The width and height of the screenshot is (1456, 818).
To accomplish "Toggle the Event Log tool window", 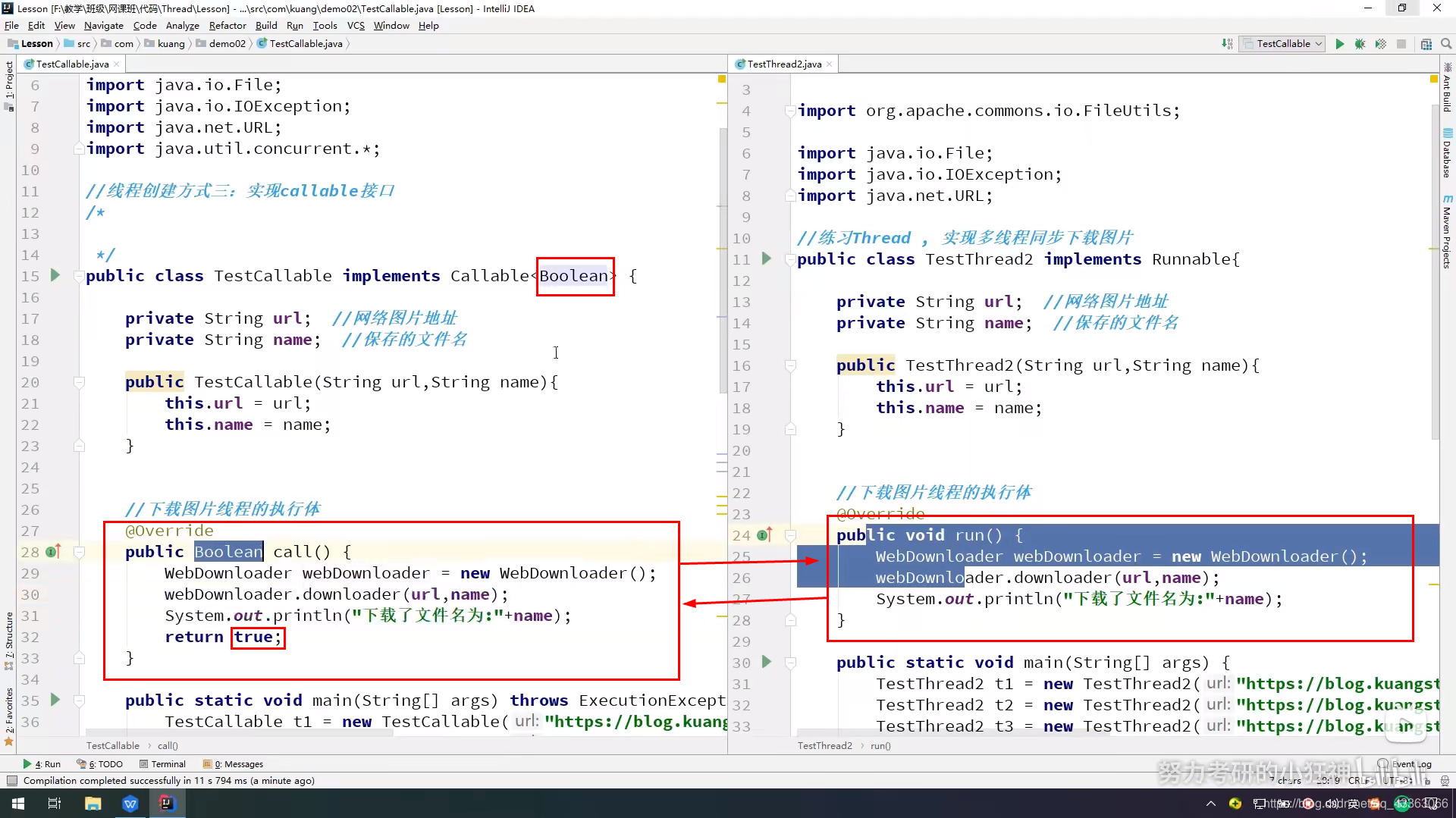I will 1405,764.
